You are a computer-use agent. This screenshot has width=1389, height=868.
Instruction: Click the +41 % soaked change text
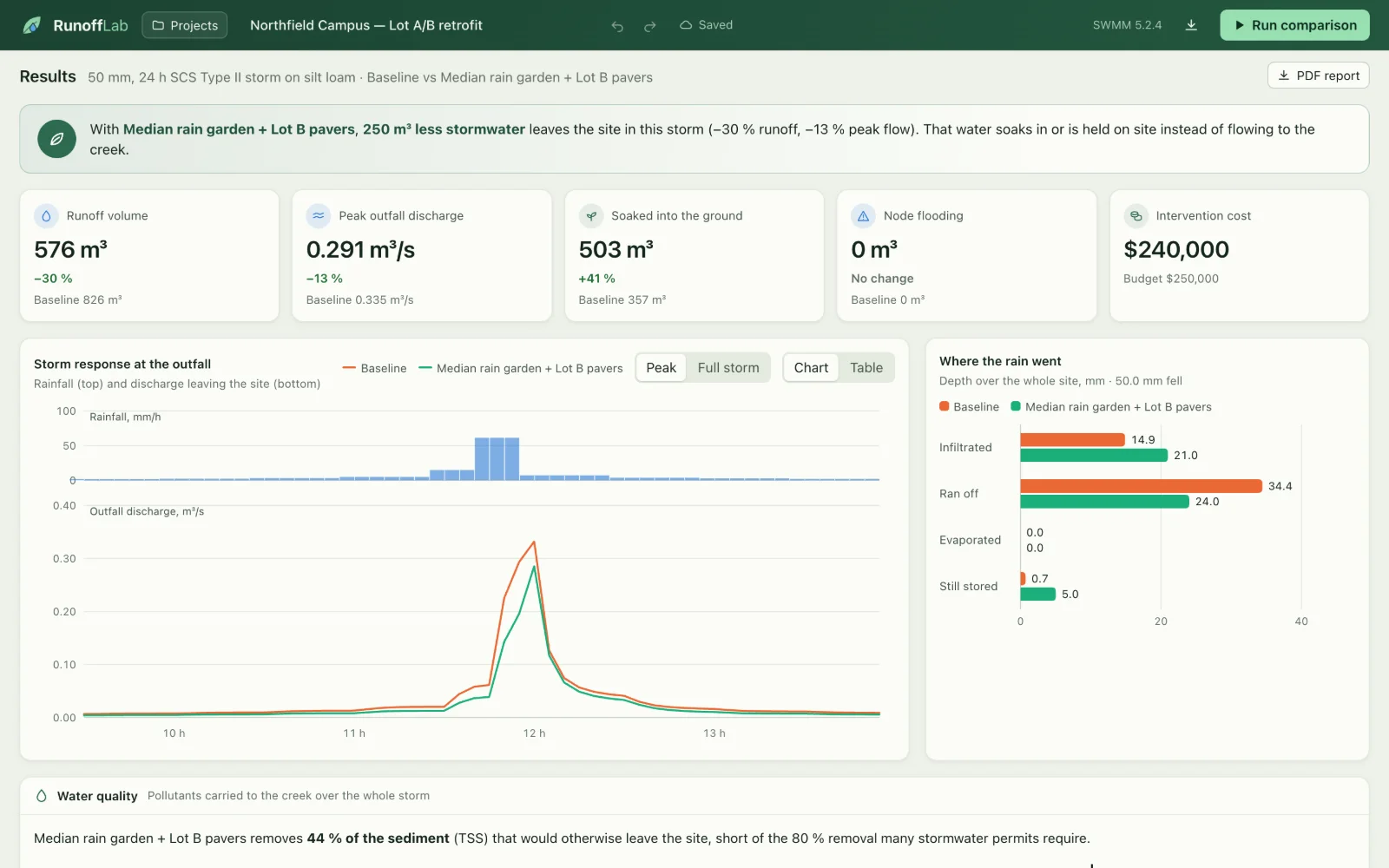coord(597,279)
